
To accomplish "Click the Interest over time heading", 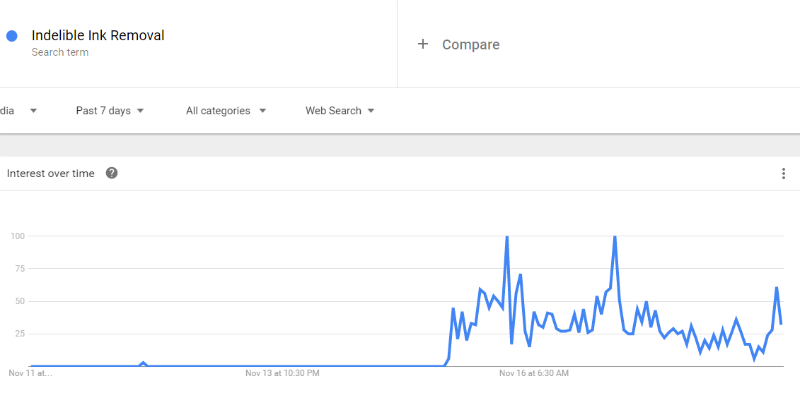I will [51, 173].
